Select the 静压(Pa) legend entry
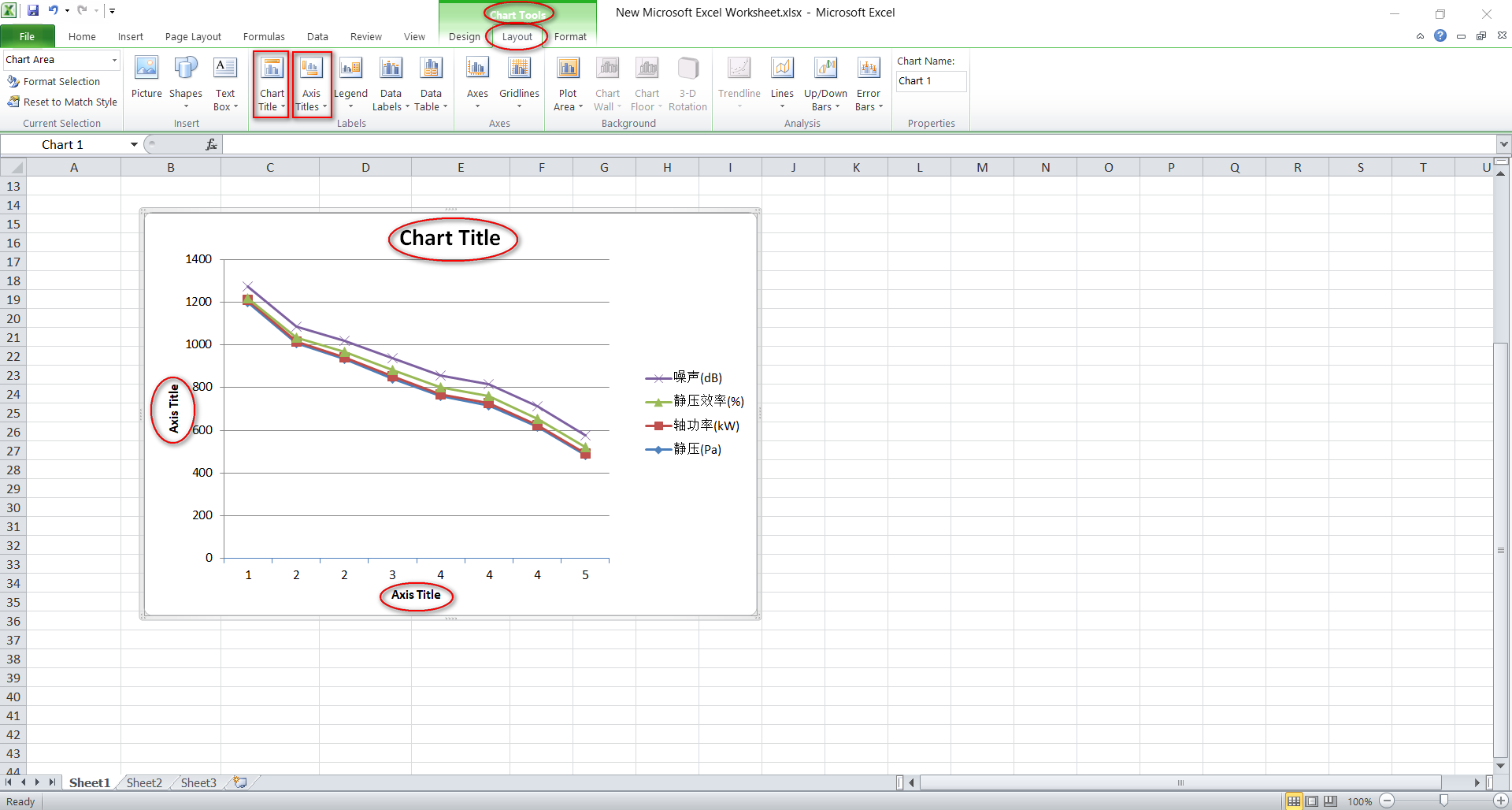Image resolution: width=1512 pixels, height=810 pixels. tap(695, 449)
